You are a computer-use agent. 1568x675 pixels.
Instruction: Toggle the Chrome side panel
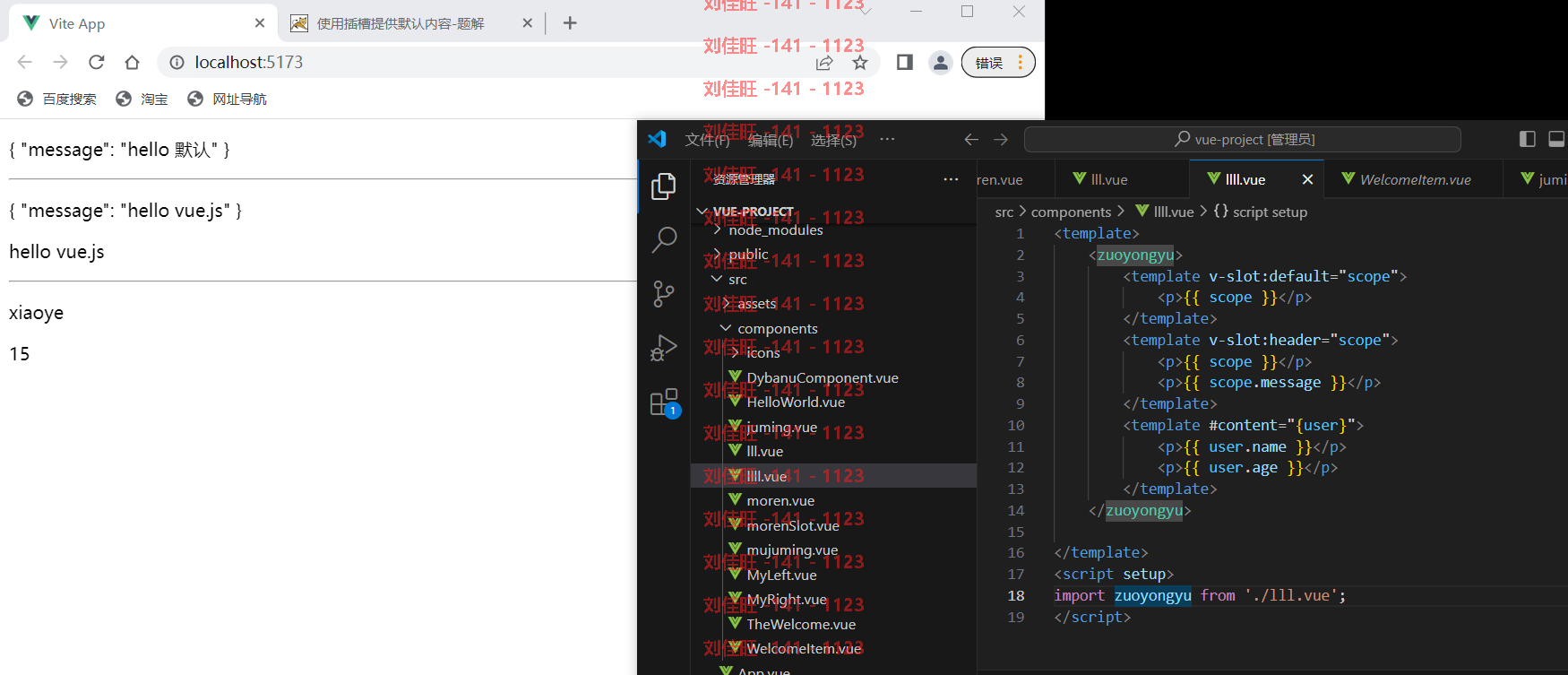[905, 62]
